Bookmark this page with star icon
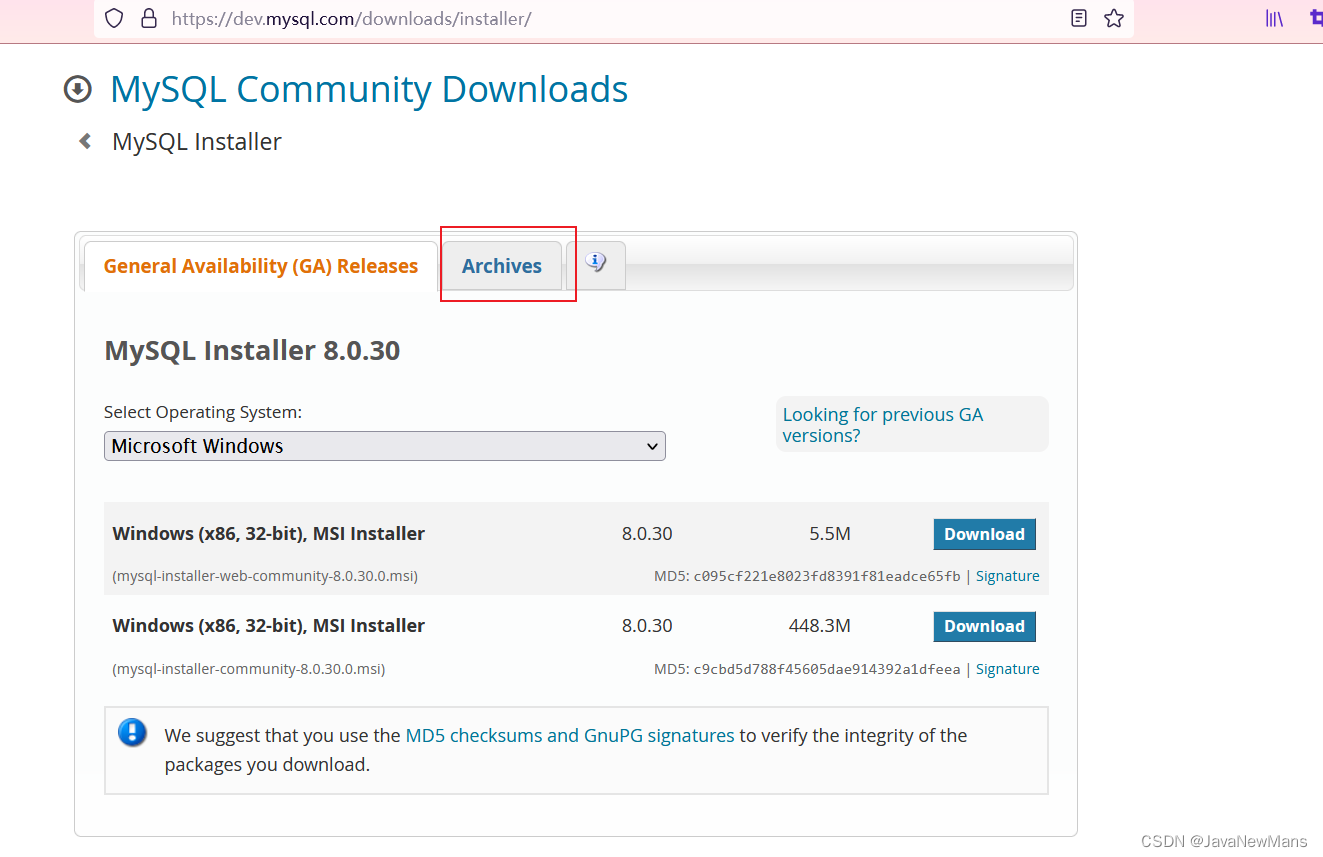 (1114, 18)
